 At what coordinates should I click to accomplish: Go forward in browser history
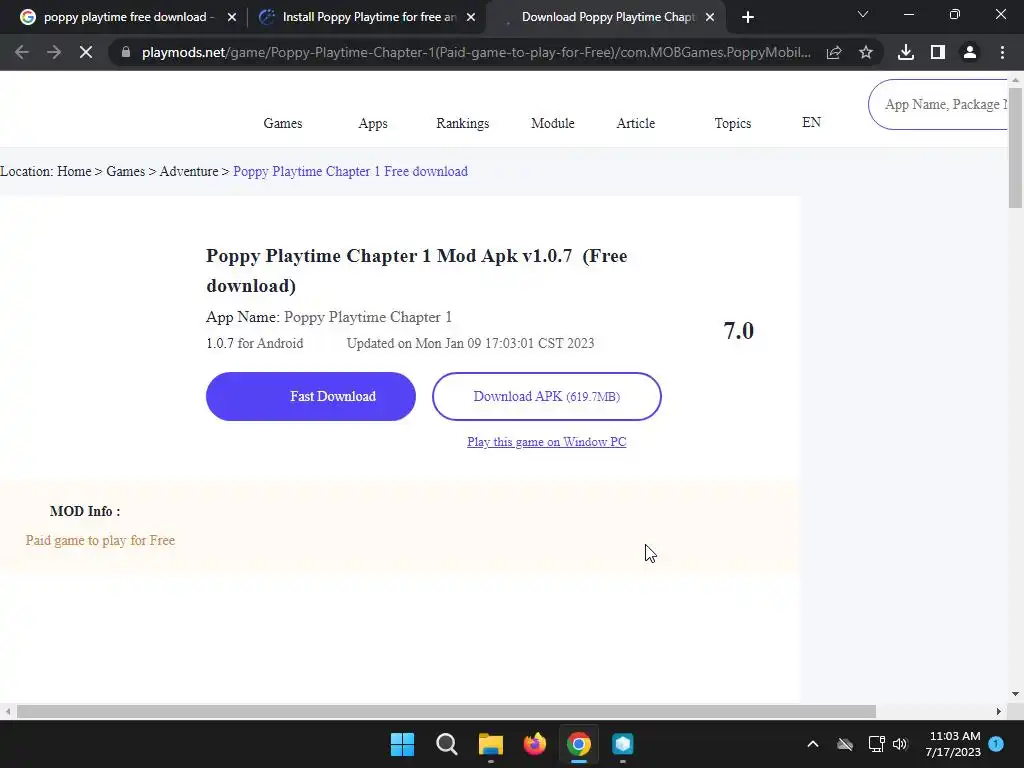tap(54, 52)
